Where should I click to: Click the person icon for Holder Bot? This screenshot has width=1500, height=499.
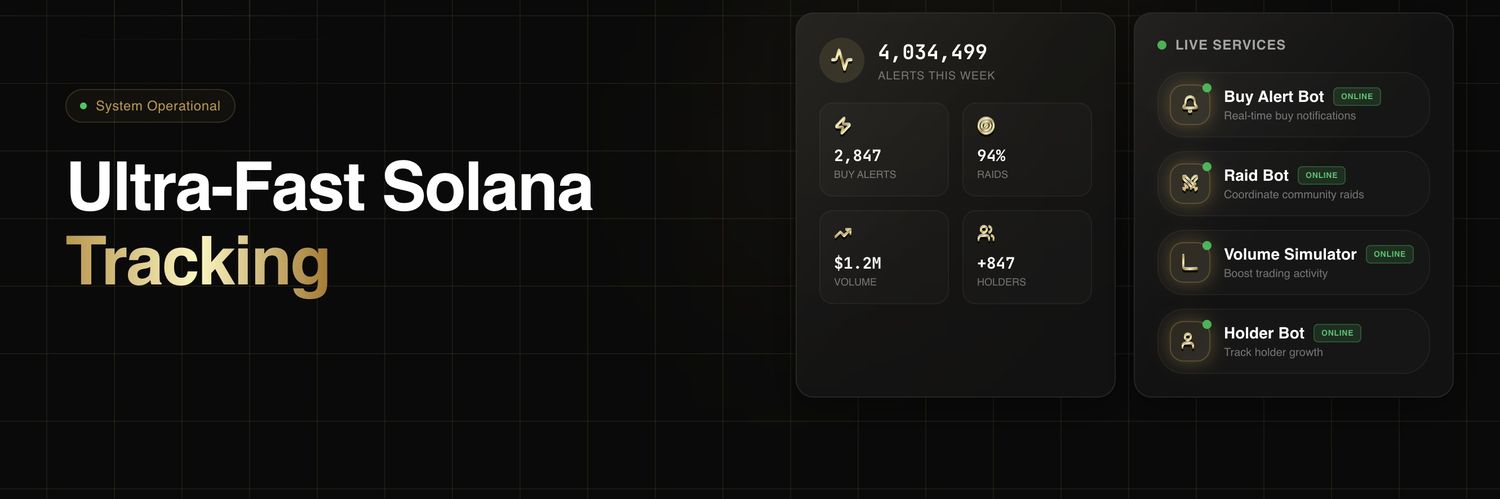[1189, 341]
